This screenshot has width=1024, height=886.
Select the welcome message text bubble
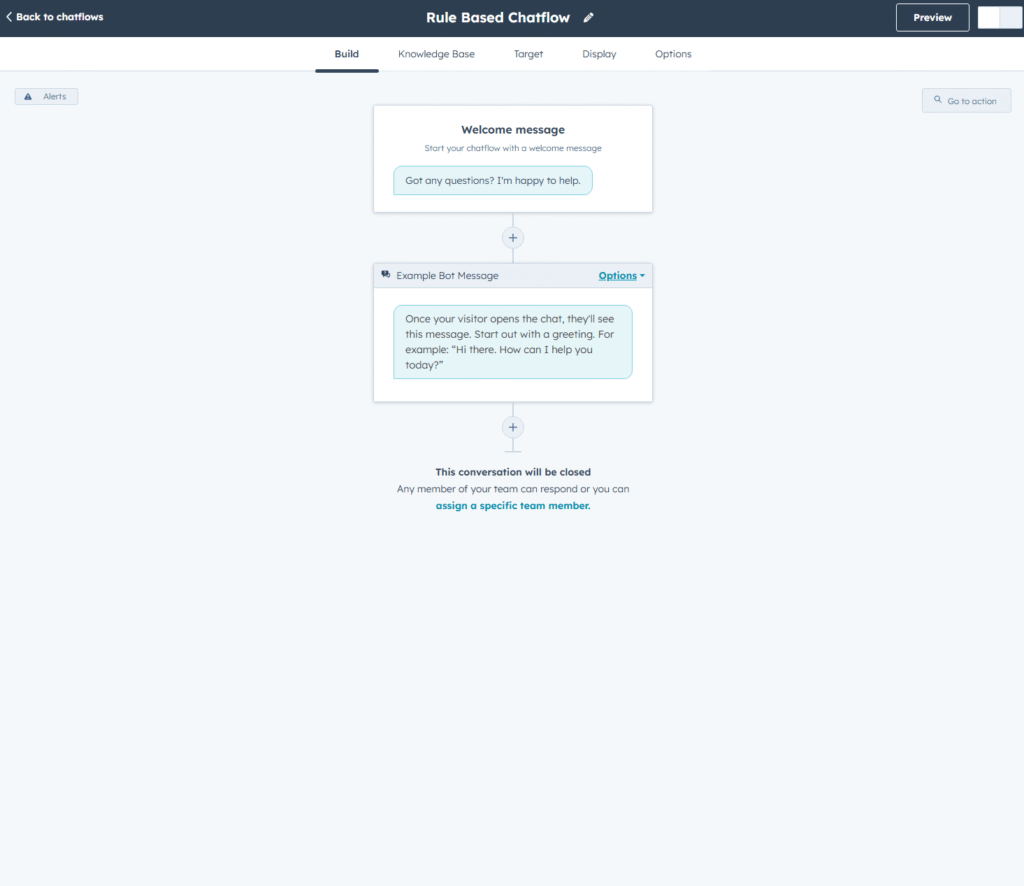coord(492,180)
